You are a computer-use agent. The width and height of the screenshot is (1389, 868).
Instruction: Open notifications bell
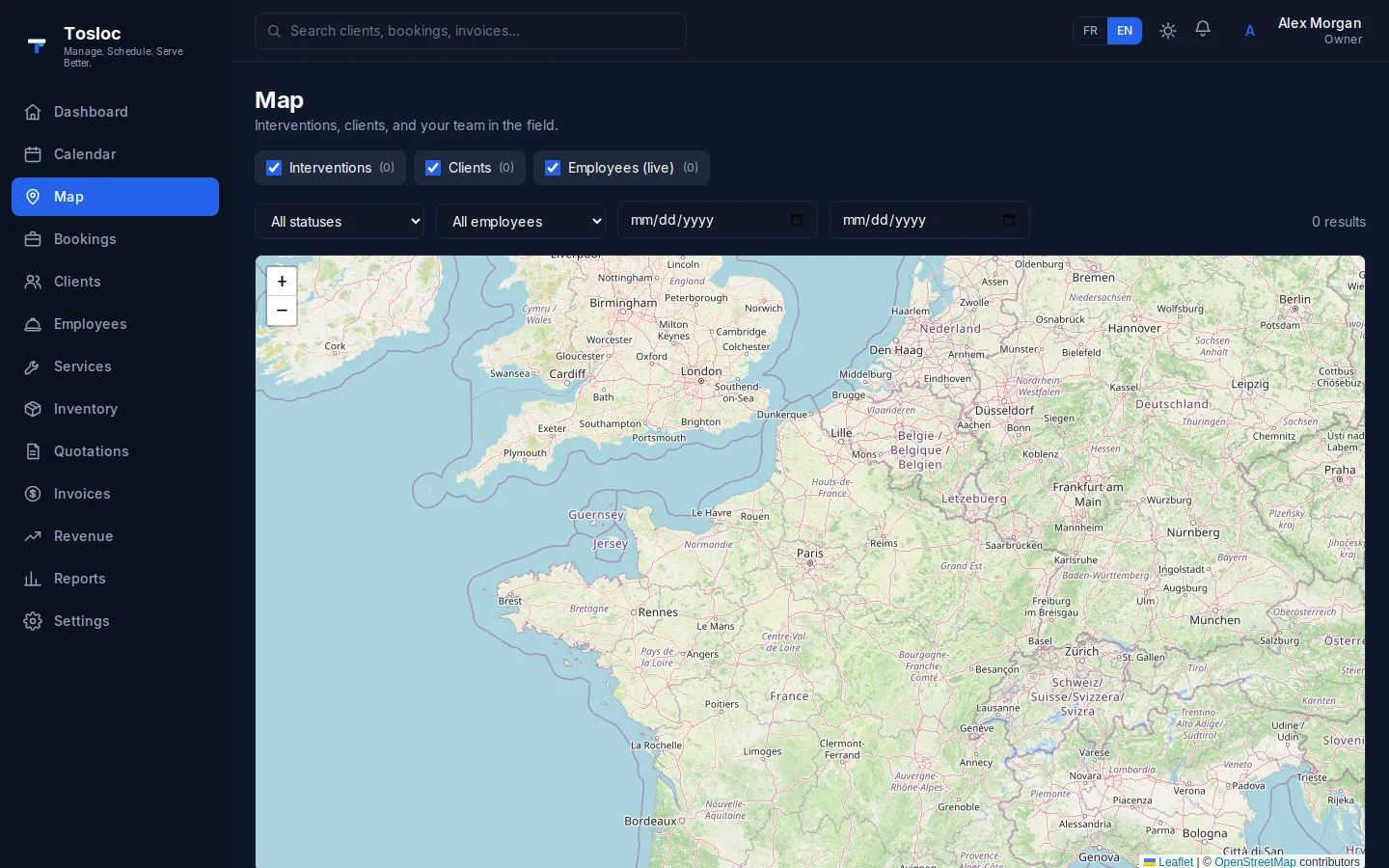pyautogui.click(x=1203, y=30)
